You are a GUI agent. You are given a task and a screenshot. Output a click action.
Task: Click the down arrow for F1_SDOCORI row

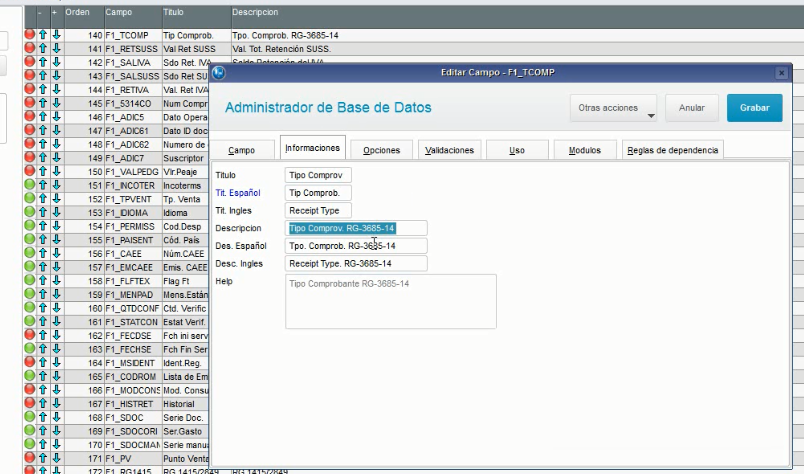pyautogui.click(x=56, y=431)
